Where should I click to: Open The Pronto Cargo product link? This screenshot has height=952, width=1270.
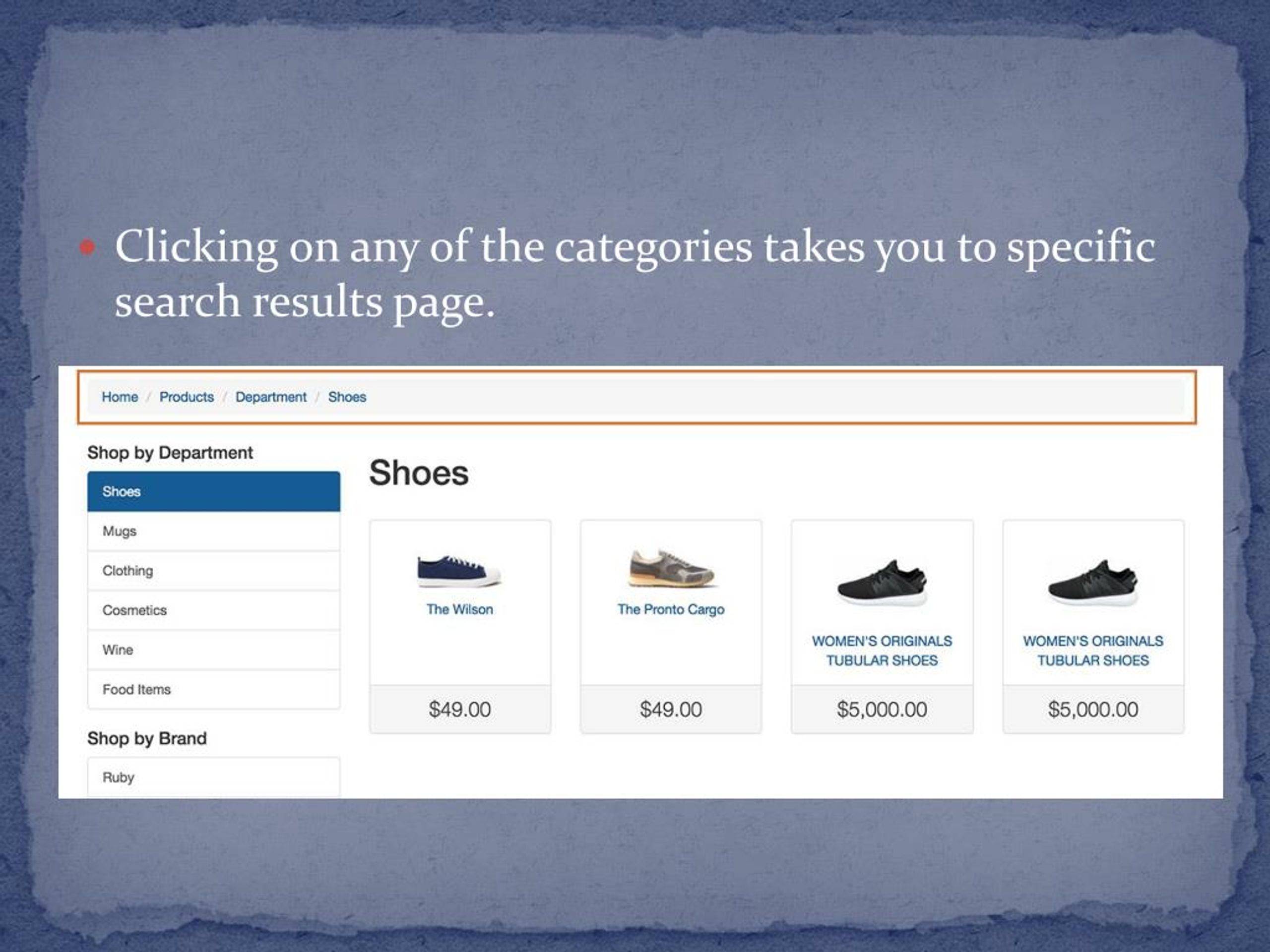[x=671, y=609]
